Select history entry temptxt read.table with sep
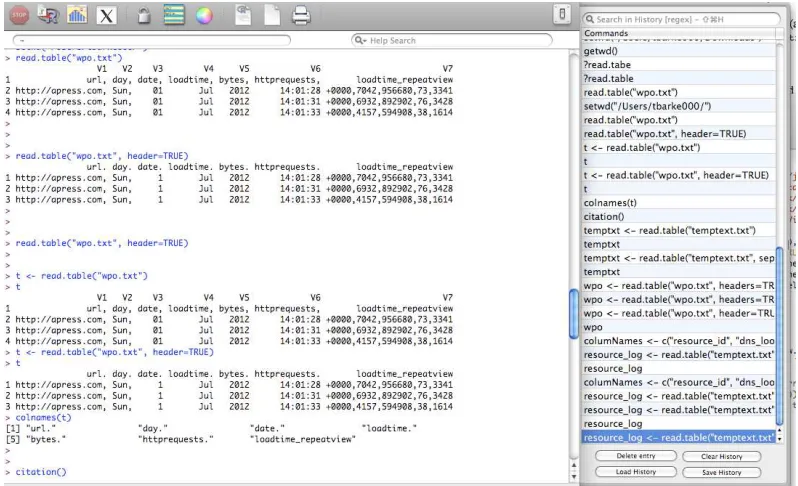The height and width of the screenshot is (486, 798). (x=678, y=258)
